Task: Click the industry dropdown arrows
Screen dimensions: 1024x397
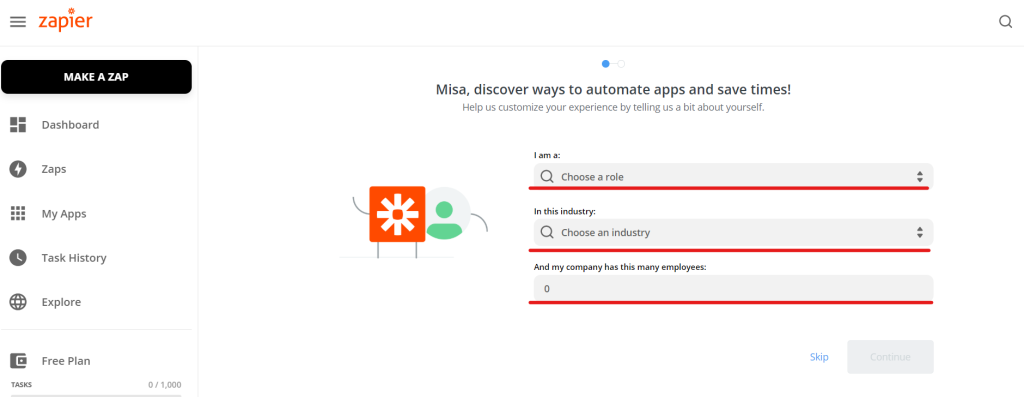Action: click(920, 232)
